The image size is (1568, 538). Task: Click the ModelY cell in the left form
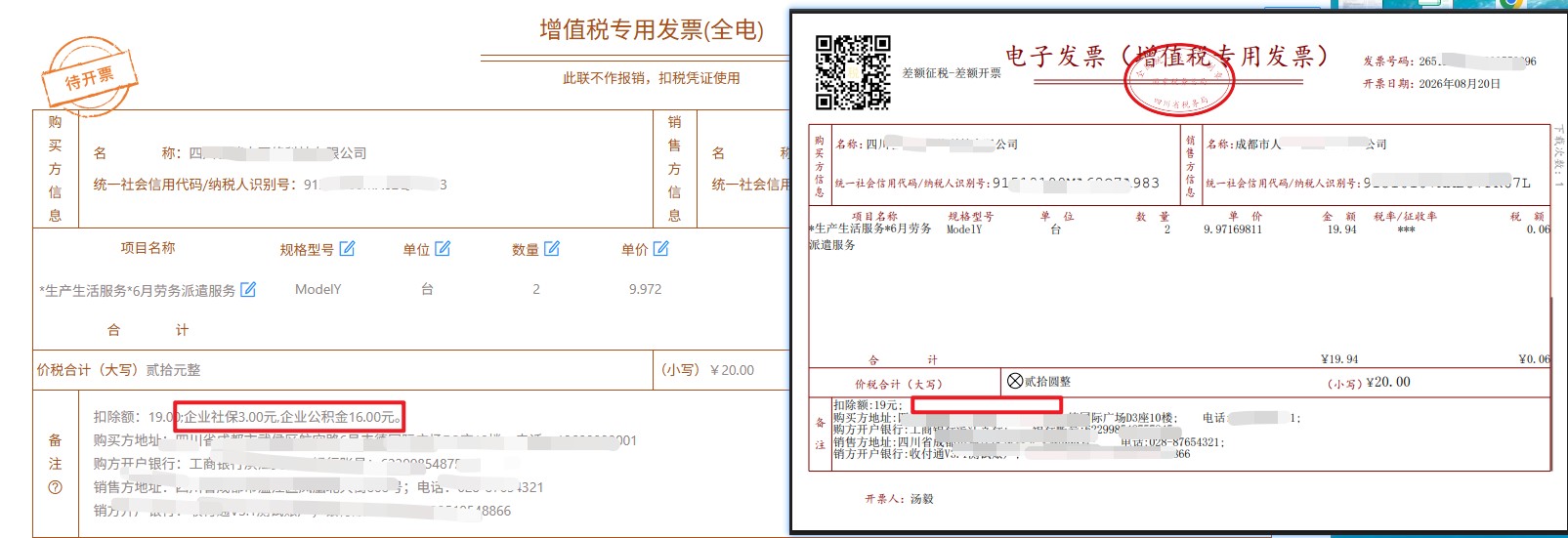318,289
